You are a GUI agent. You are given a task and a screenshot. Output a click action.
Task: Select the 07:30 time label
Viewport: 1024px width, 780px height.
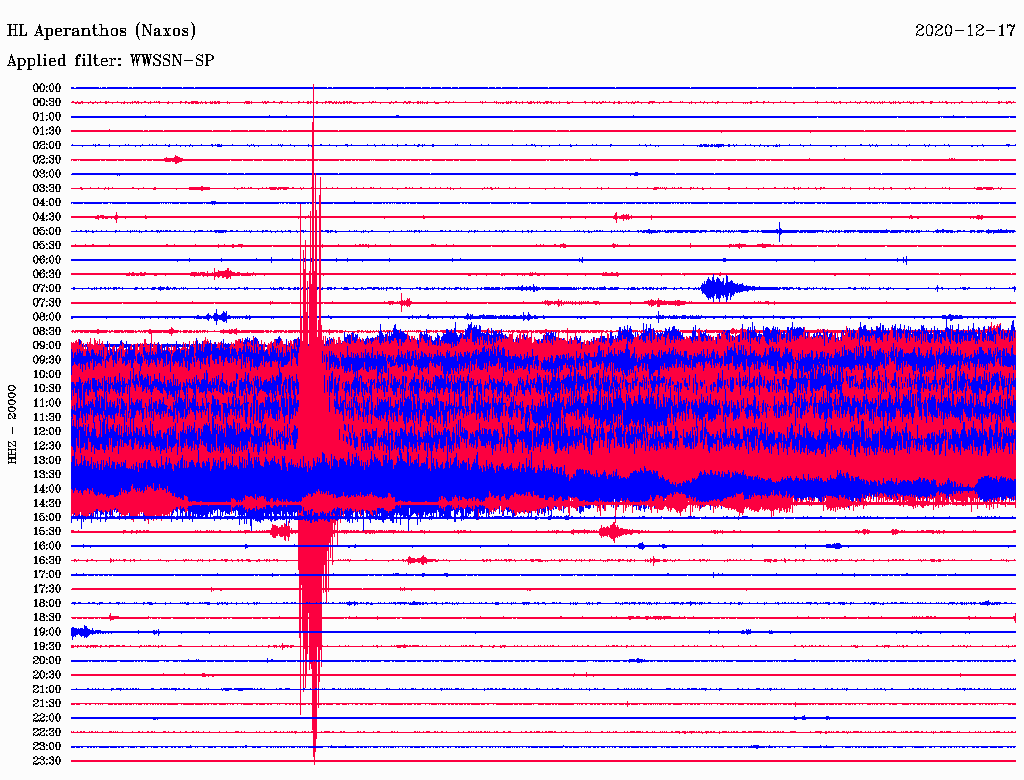pos(47,303)
